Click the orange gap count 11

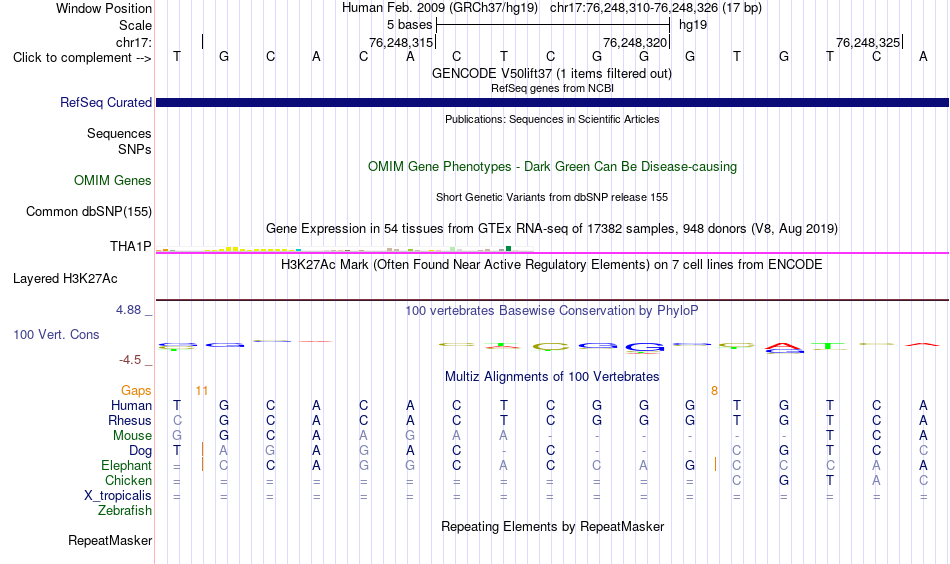coord(202,391)
